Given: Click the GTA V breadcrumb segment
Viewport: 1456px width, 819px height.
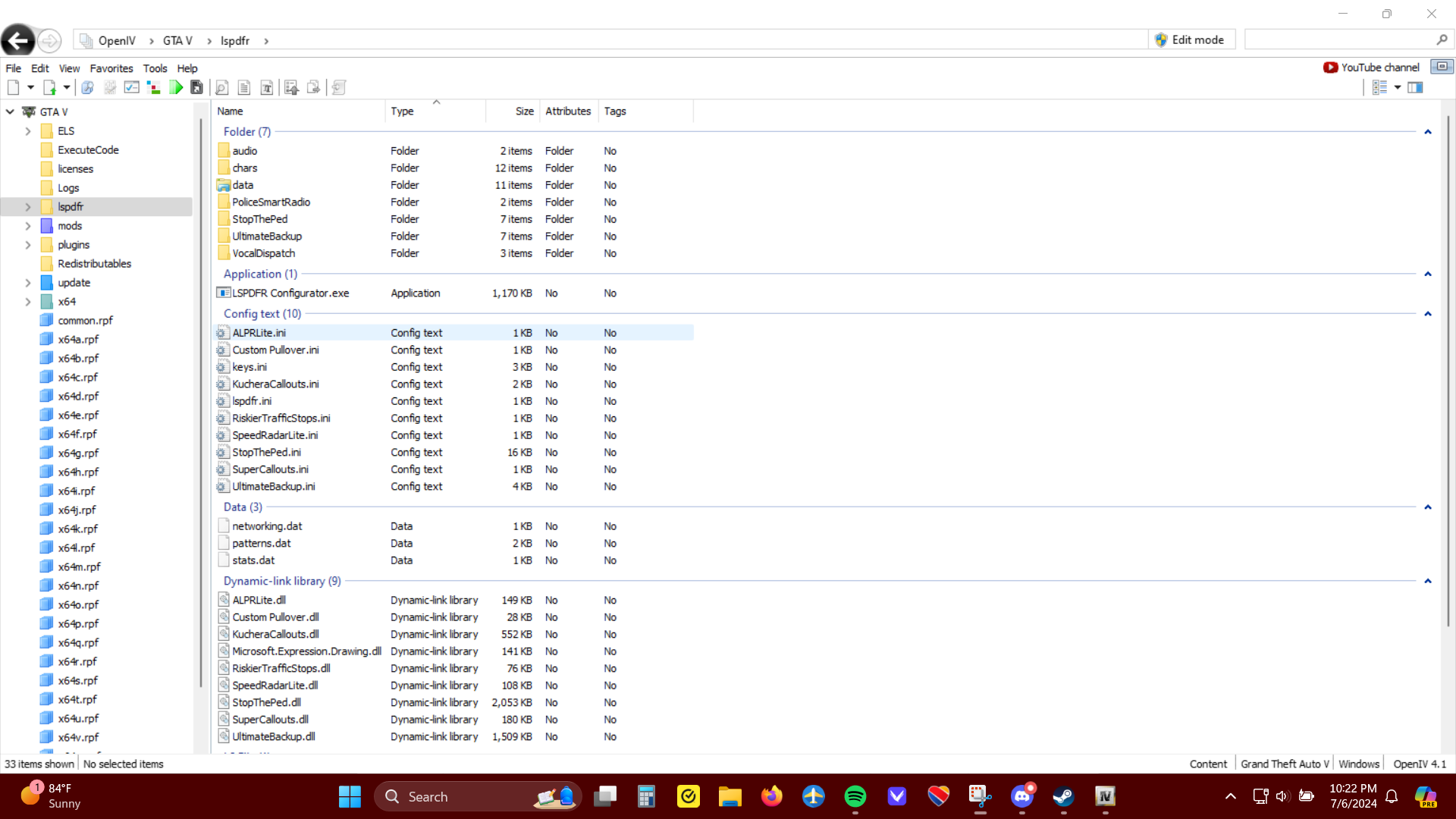Looking at the screenshot, I should (177, 41).
